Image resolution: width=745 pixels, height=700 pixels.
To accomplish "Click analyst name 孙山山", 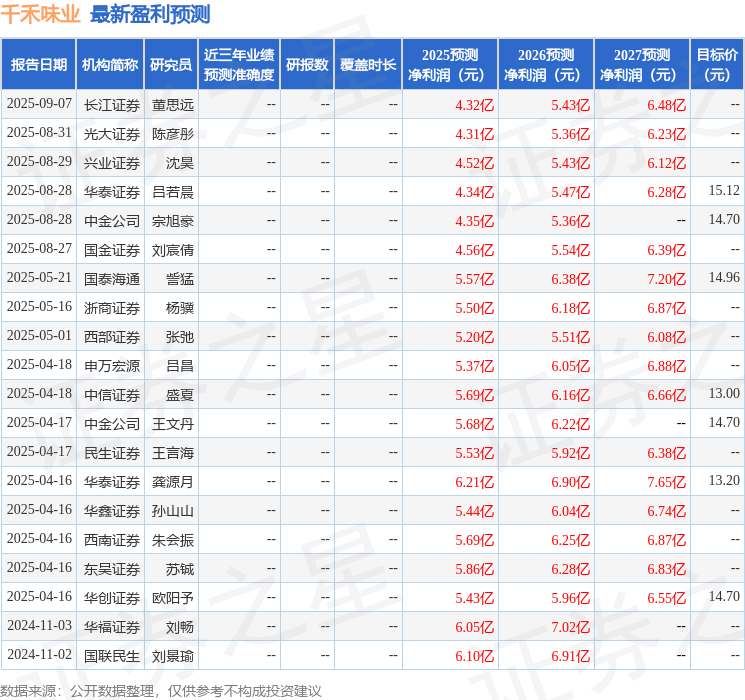I will 173,510.
